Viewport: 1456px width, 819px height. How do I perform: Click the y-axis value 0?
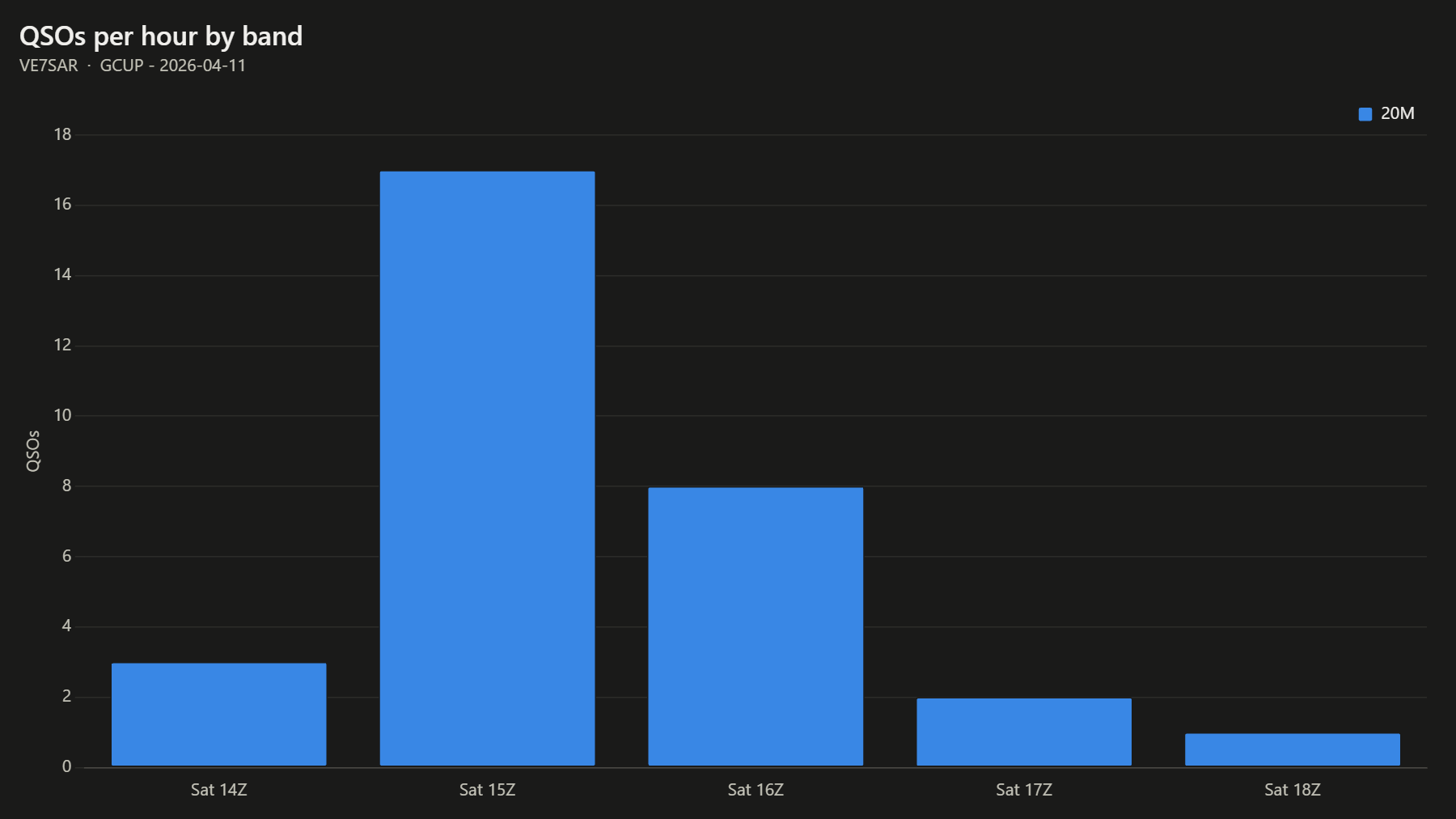coord(66,766)
